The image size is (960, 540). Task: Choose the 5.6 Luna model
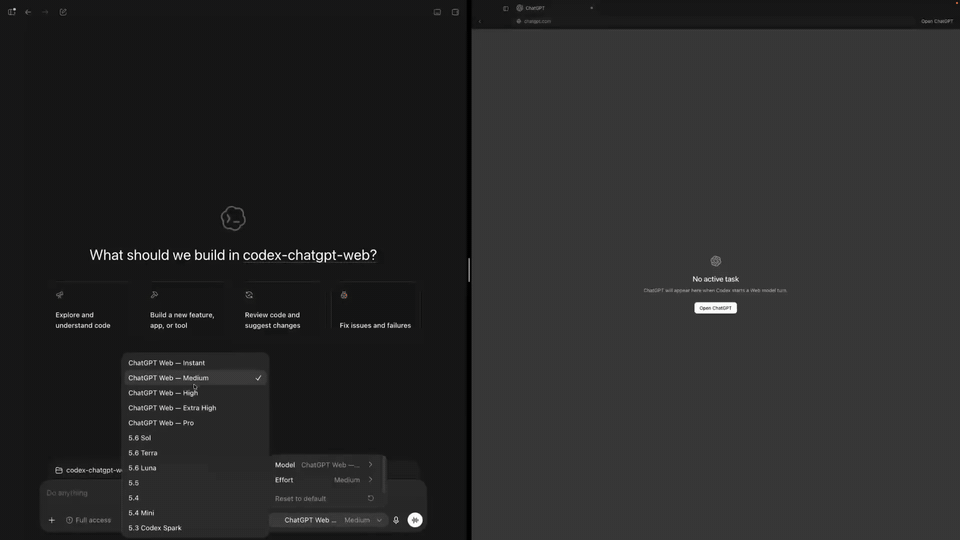point(195,468)
